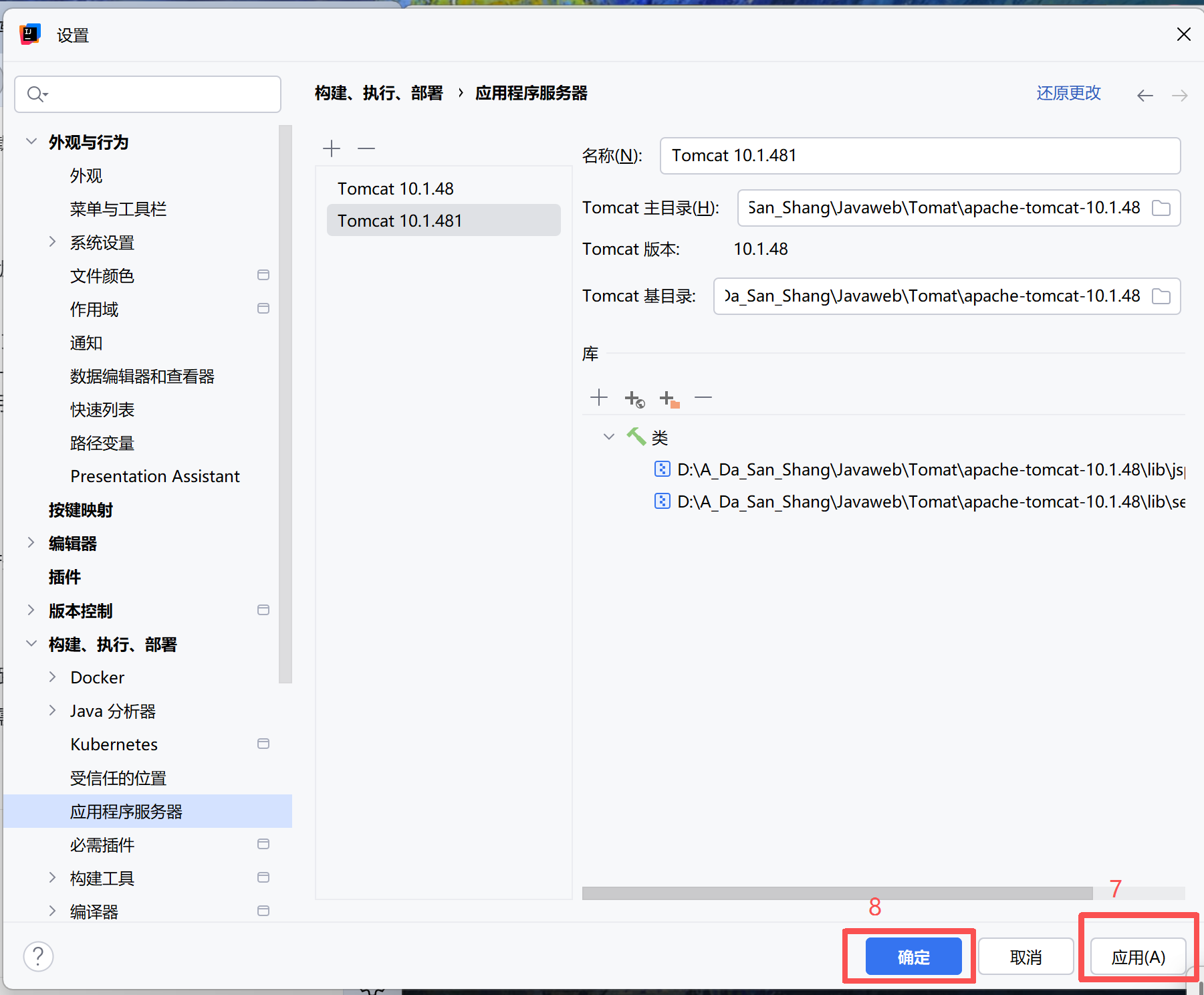
Task: Select Tomcat 10.1.48 in server list
Action: pyautogui.click(x=443, y=189)
